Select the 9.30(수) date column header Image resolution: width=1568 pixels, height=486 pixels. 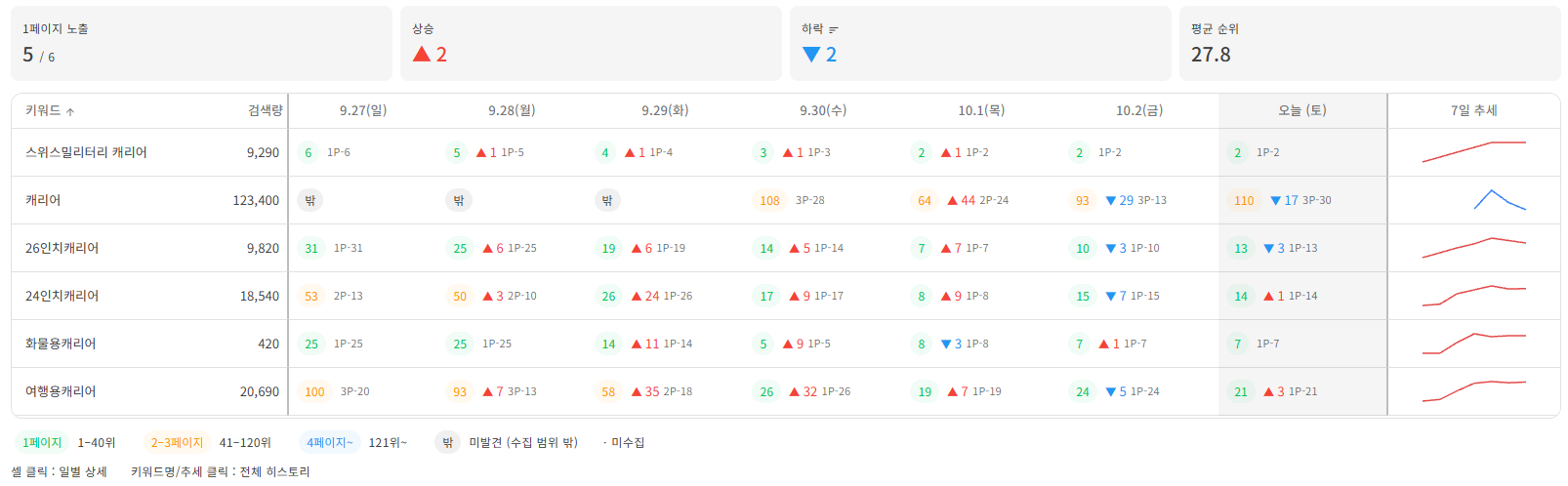823,110
